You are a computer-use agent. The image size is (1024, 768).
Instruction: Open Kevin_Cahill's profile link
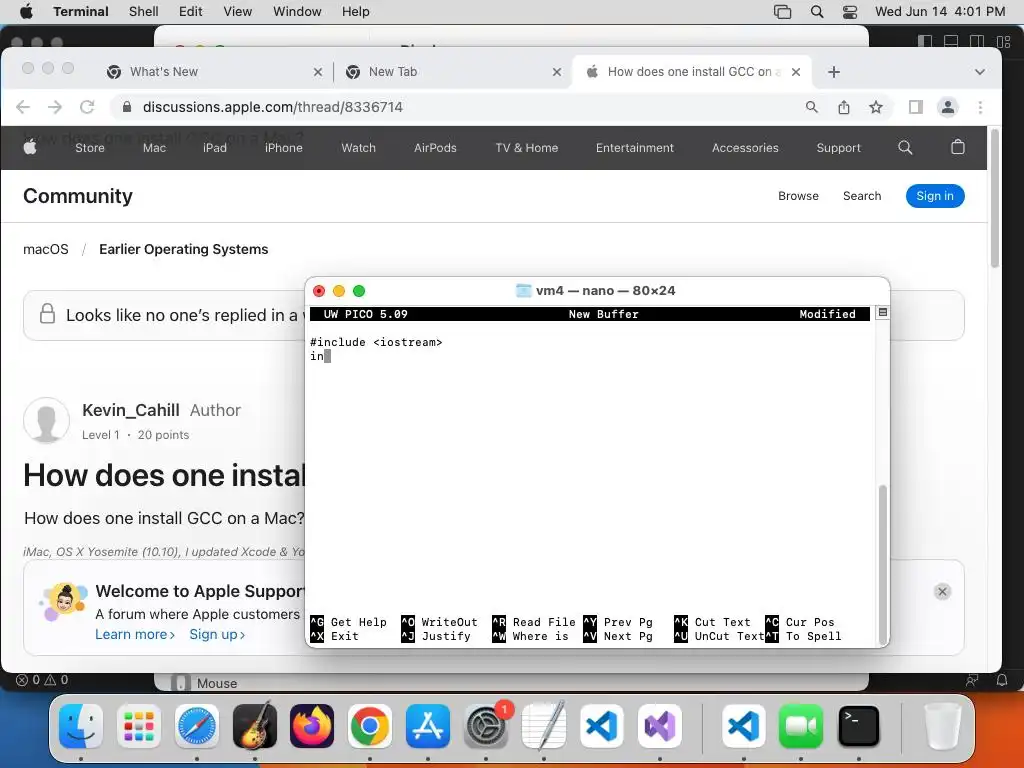(x=131, y=410)
